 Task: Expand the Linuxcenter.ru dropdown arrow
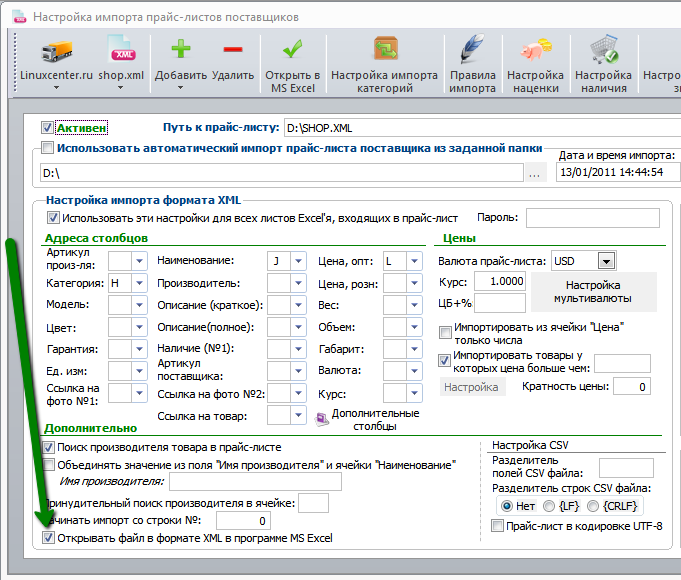click(56, 88)
